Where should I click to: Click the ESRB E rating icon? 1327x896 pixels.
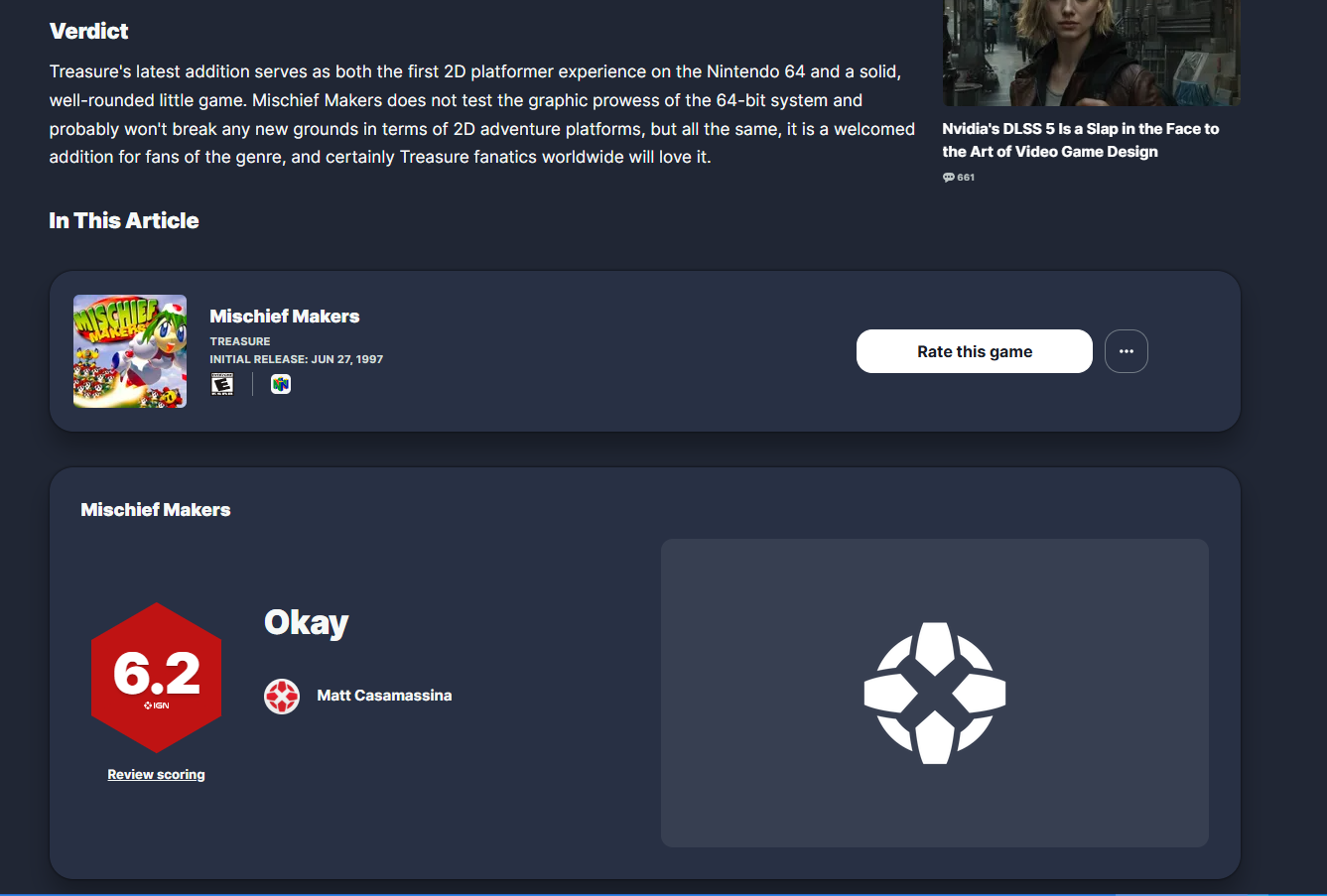222,384
